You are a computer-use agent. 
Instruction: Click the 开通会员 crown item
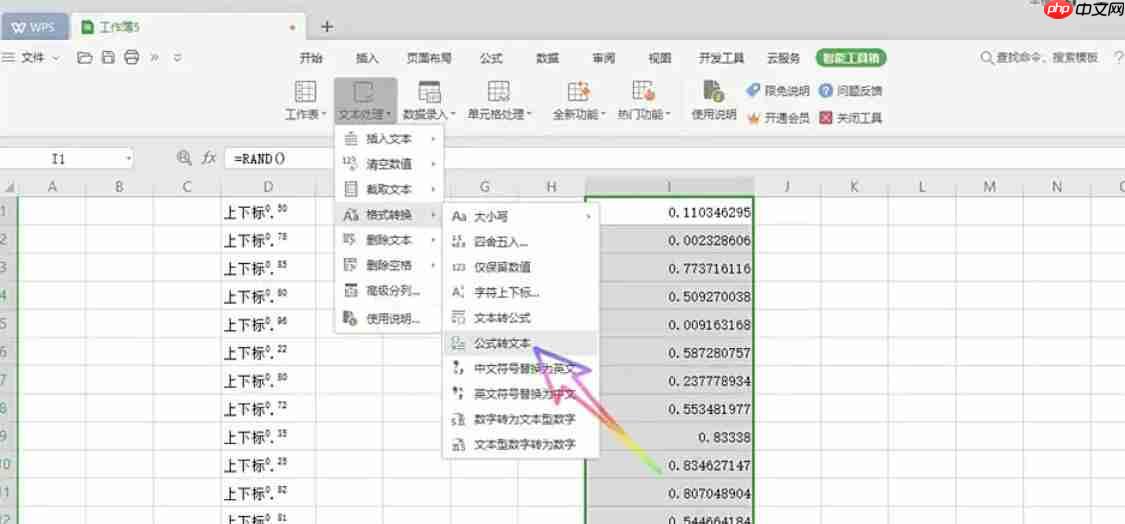pos(778,118)
